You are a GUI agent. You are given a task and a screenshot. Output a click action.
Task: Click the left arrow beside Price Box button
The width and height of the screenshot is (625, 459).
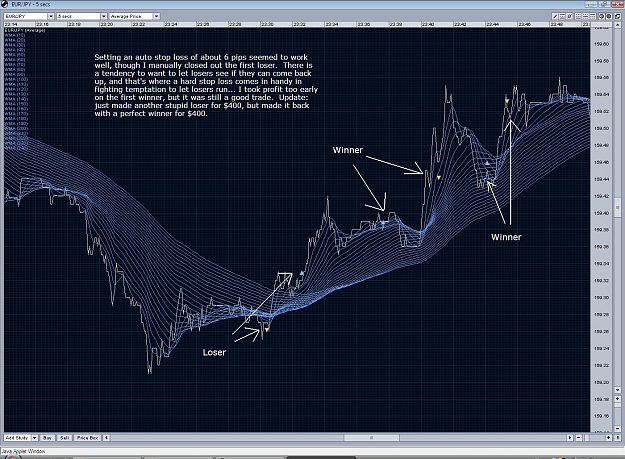(106, 438)
